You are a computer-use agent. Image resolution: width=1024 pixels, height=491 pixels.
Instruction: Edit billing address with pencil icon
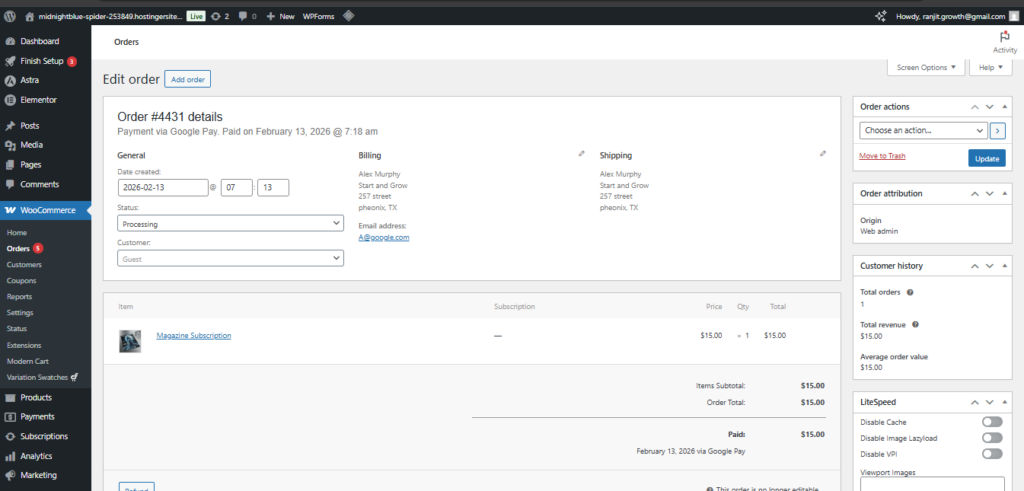pyautogui.click(x=582, y=154)
